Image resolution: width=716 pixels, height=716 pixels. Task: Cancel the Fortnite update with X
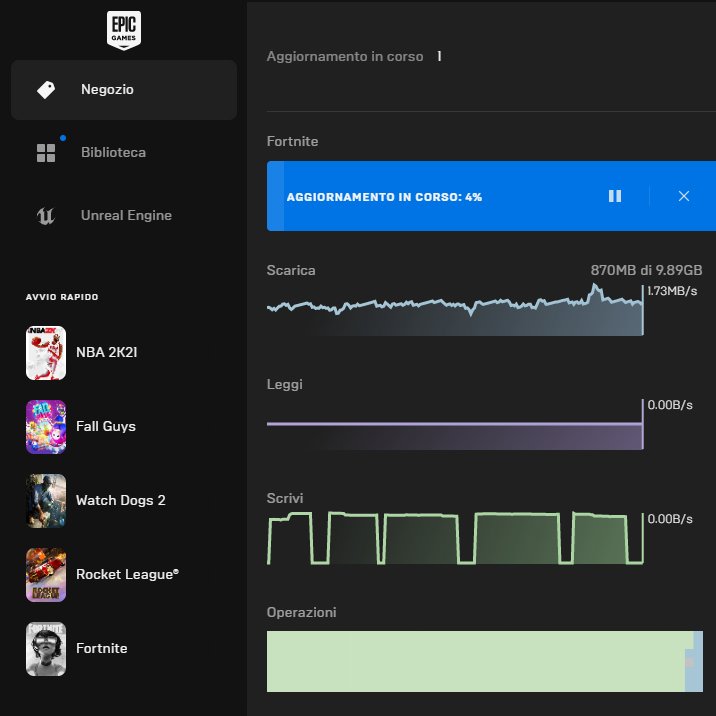click(x=684, y=196)
